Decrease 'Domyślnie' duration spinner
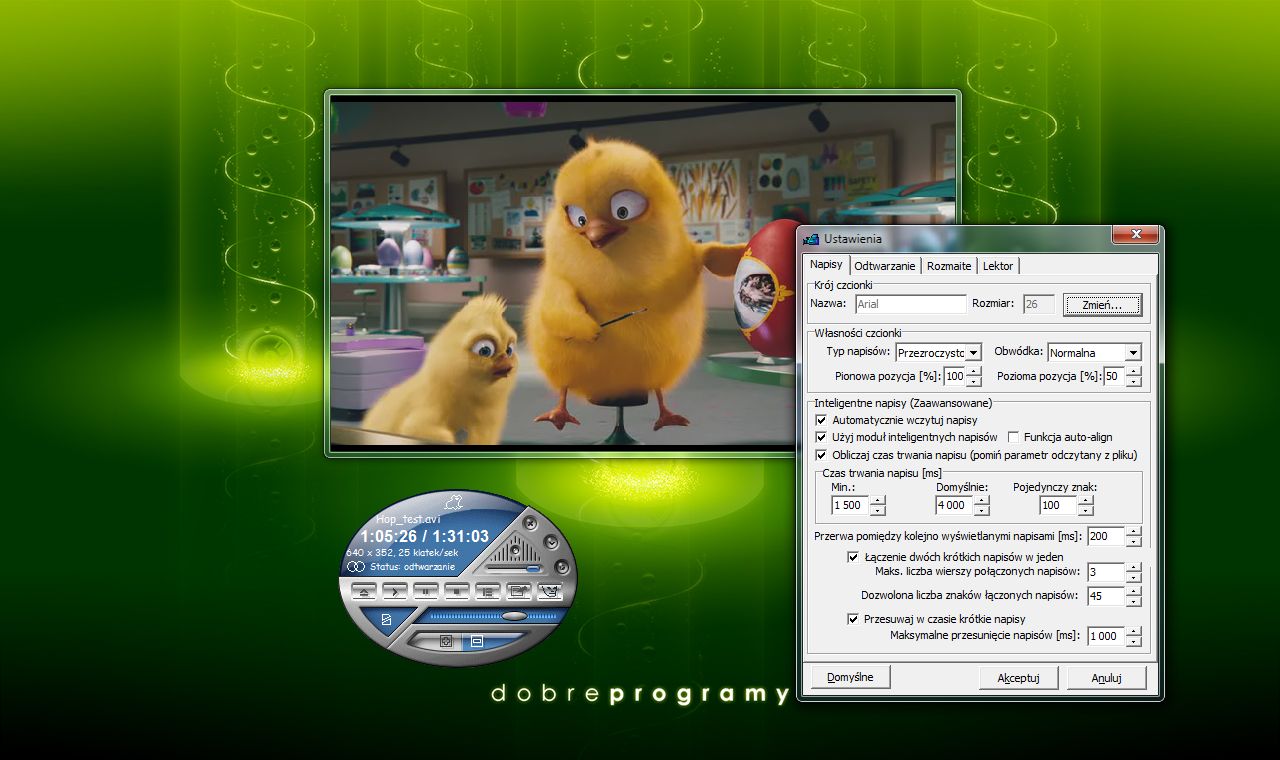The width and height of the screenshot is (1280, 760). (982, 511)
